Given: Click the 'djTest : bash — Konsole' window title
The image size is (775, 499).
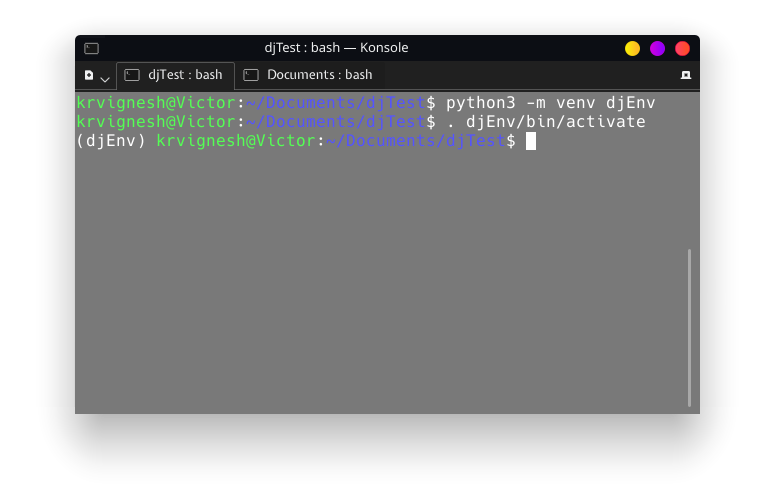Looking at the screenshot, I should (x=336, y=48).
